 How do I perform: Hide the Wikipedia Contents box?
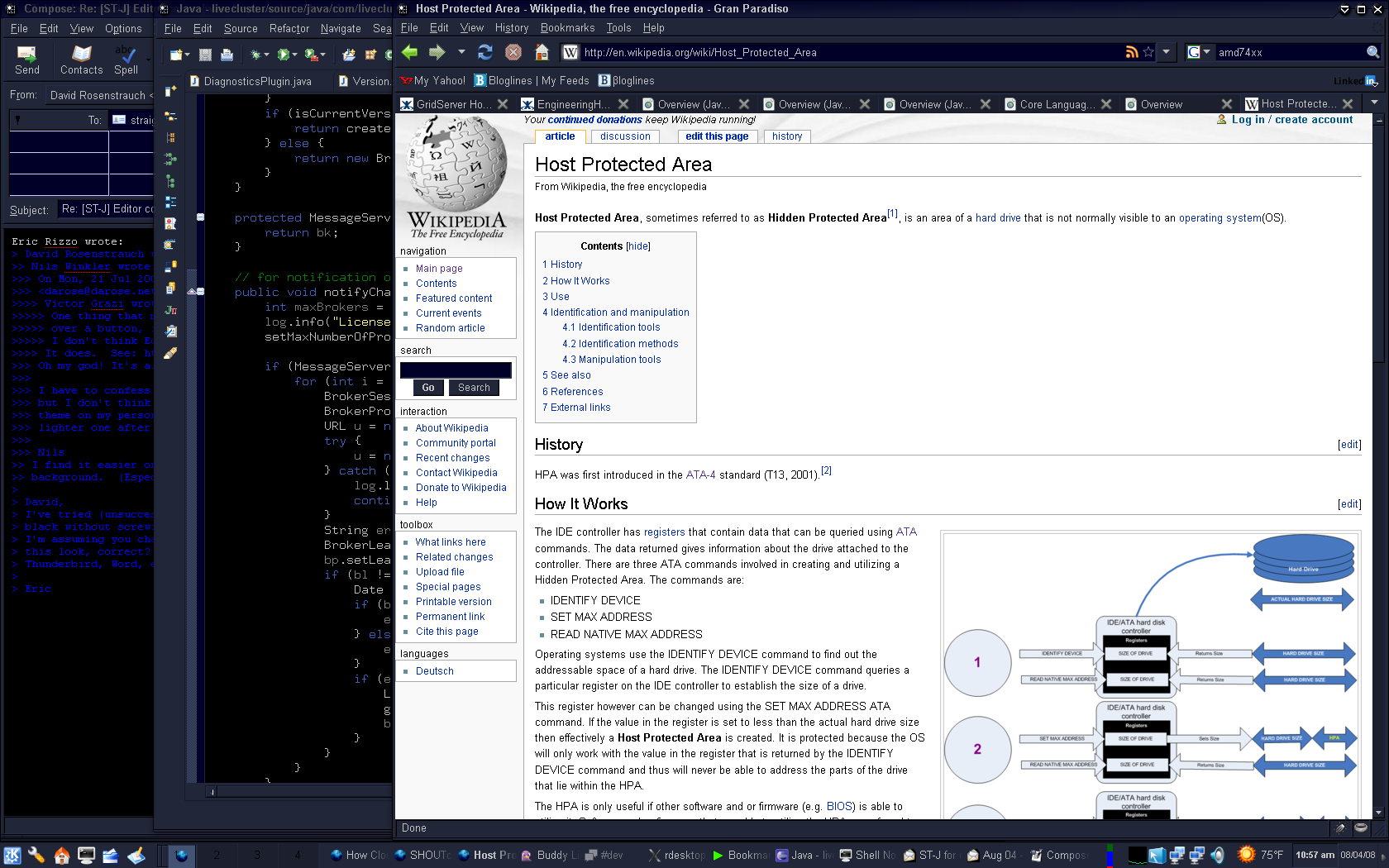(638, 246)
